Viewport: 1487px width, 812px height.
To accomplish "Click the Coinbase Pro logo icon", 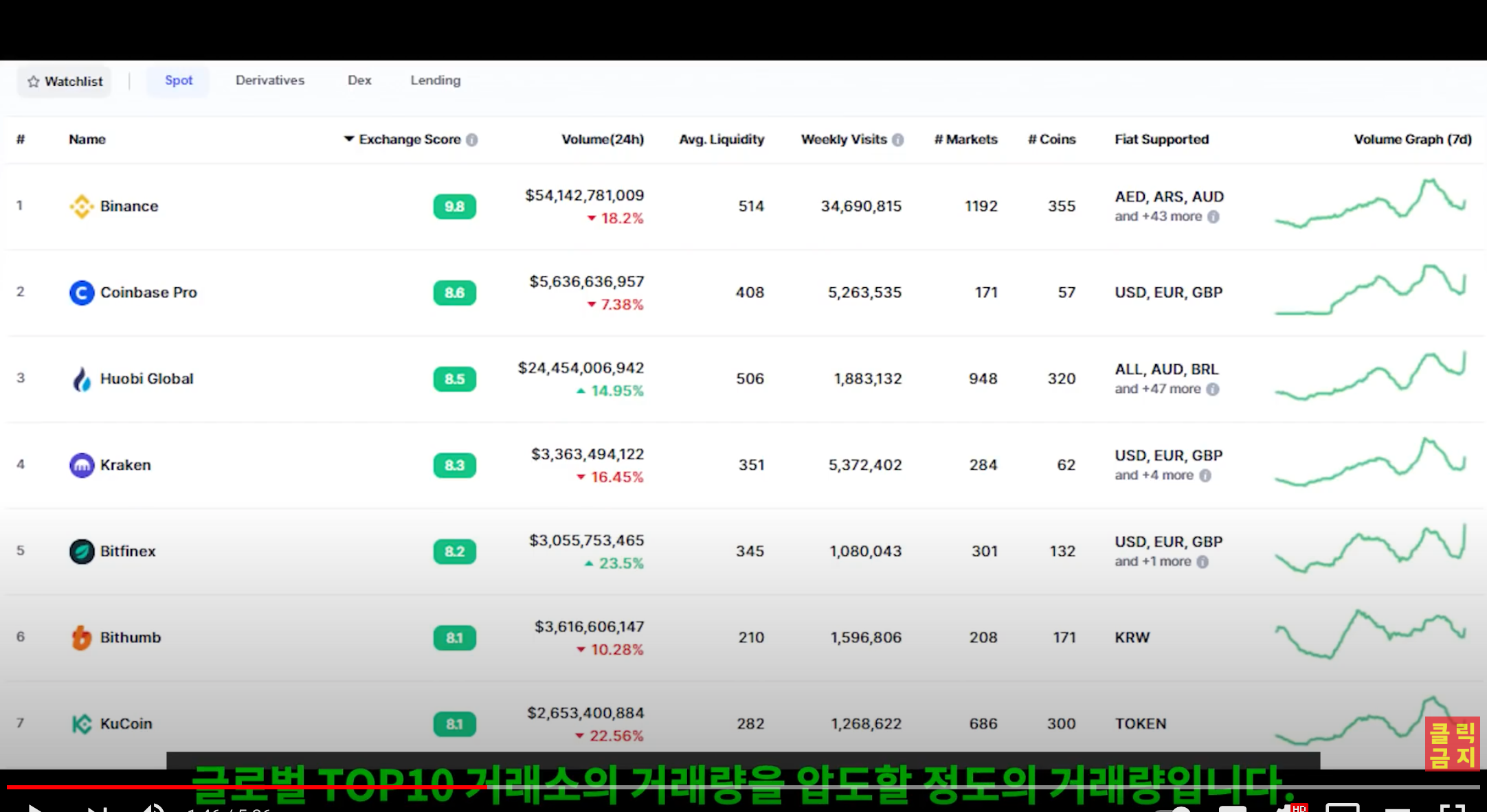I will [82, 293].
